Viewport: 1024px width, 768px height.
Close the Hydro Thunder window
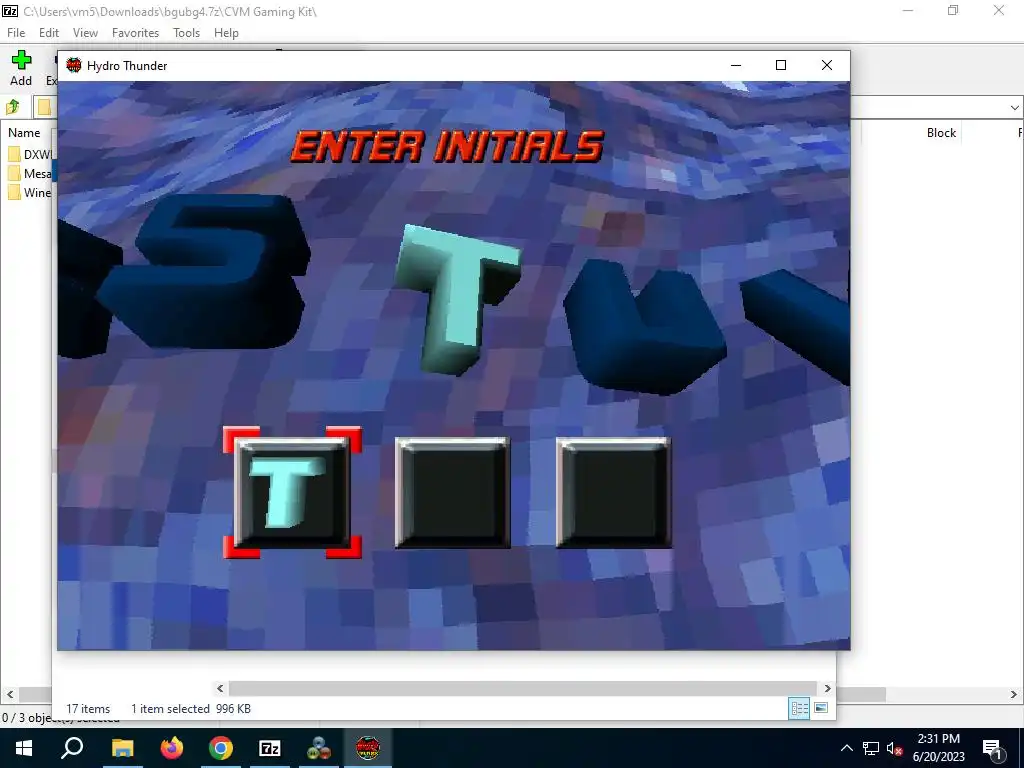pyautogui.click(x=827, y=65)
